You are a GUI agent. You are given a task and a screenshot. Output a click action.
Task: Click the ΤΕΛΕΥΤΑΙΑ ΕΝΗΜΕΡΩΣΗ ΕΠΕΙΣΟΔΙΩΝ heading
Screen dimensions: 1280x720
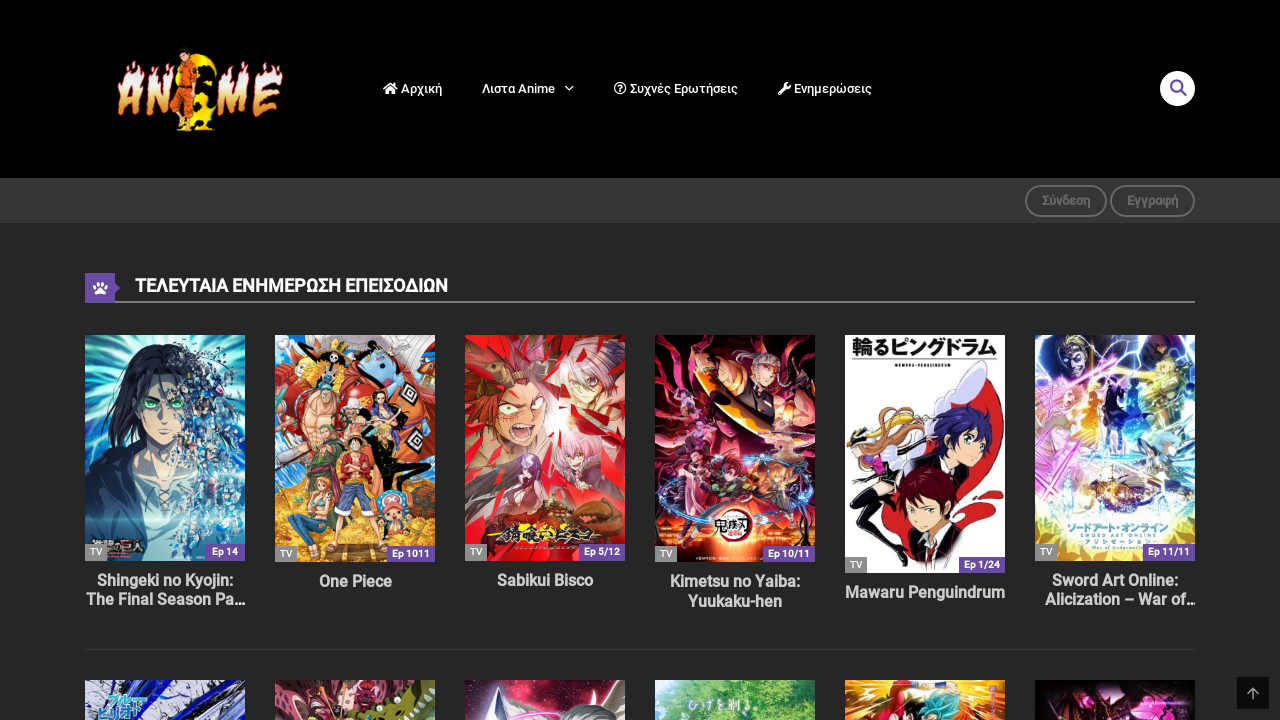click(291, 286)
